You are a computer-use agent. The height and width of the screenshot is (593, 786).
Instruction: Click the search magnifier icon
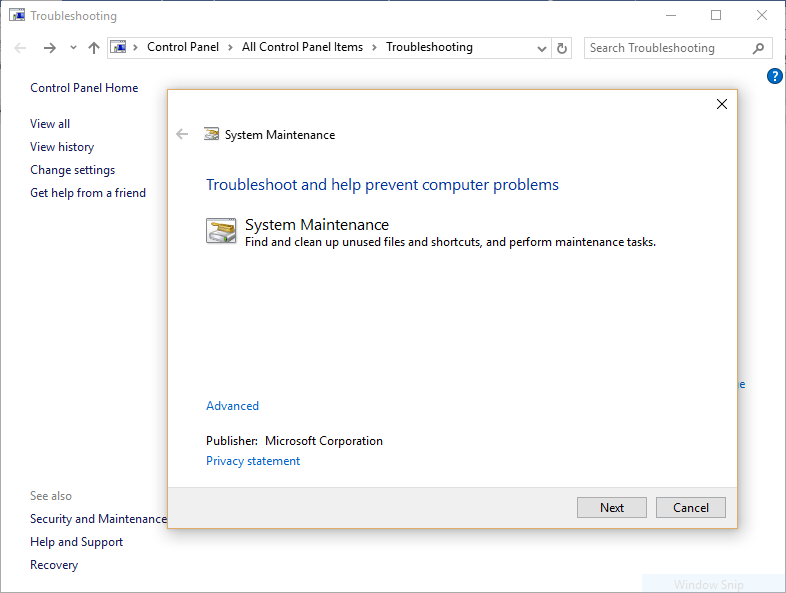tap(758, 48)
